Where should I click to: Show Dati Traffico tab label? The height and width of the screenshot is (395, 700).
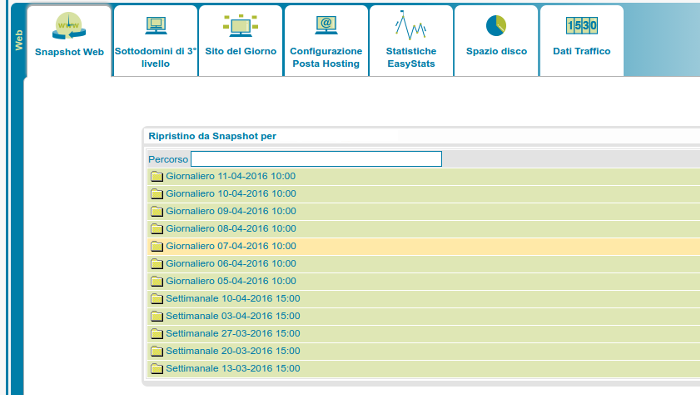[582, 51]
